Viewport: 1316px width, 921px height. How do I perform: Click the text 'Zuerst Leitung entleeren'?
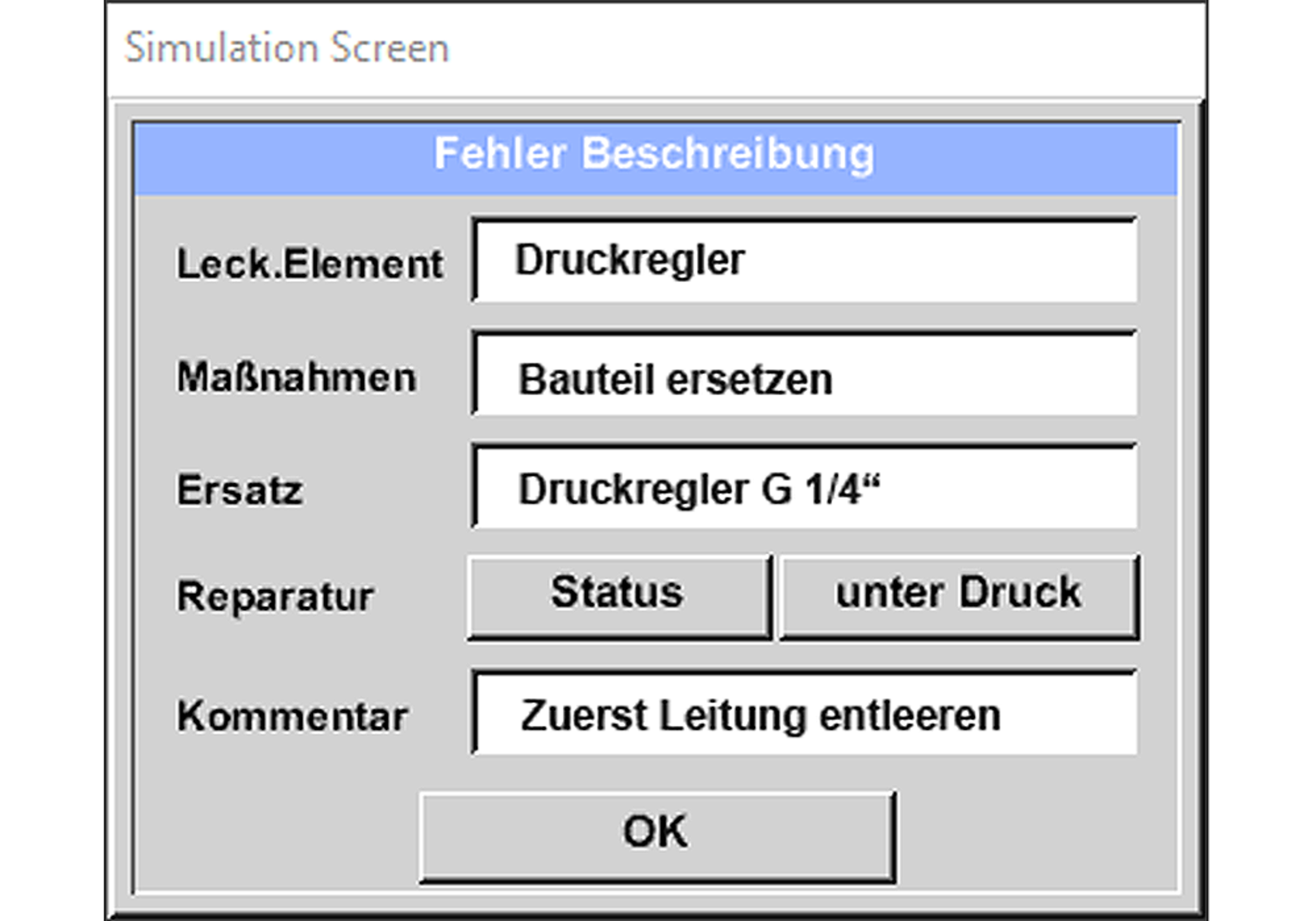pos(761,716)
